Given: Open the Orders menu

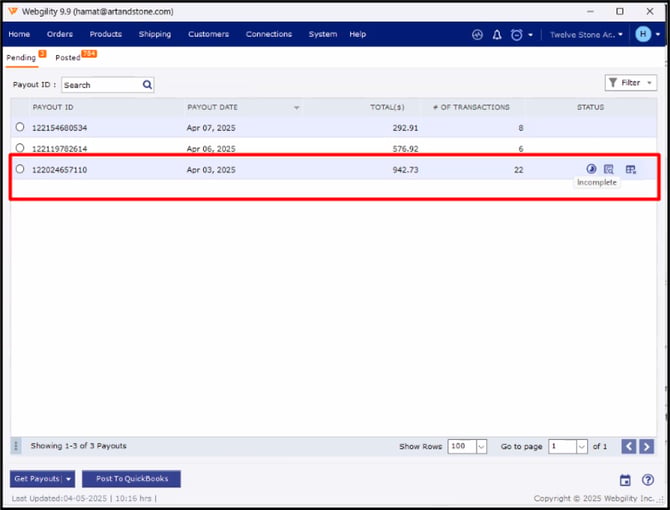Looking at the screenshot, I should tap(60, 34).
